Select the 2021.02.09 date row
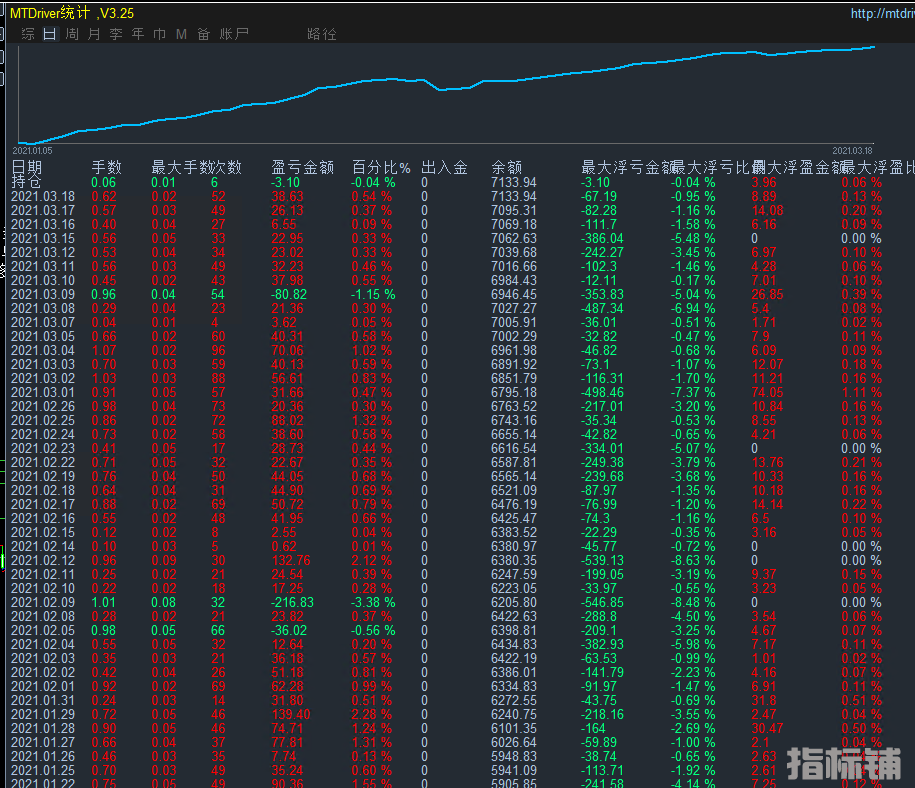The image size is (915, 788). (x=43, y=603)
